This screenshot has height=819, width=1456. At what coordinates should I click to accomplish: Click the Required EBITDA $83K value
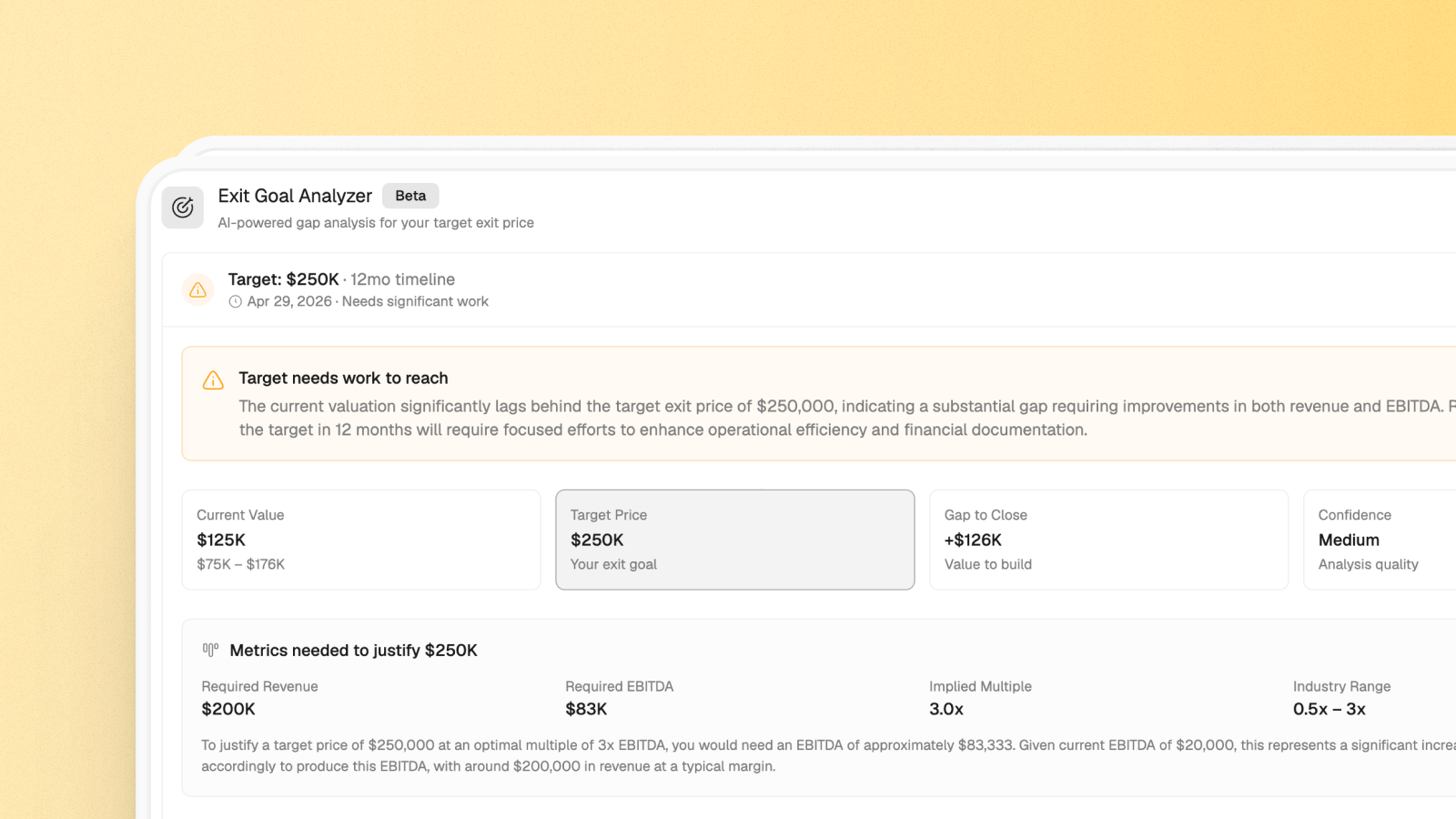coord(586,709)
